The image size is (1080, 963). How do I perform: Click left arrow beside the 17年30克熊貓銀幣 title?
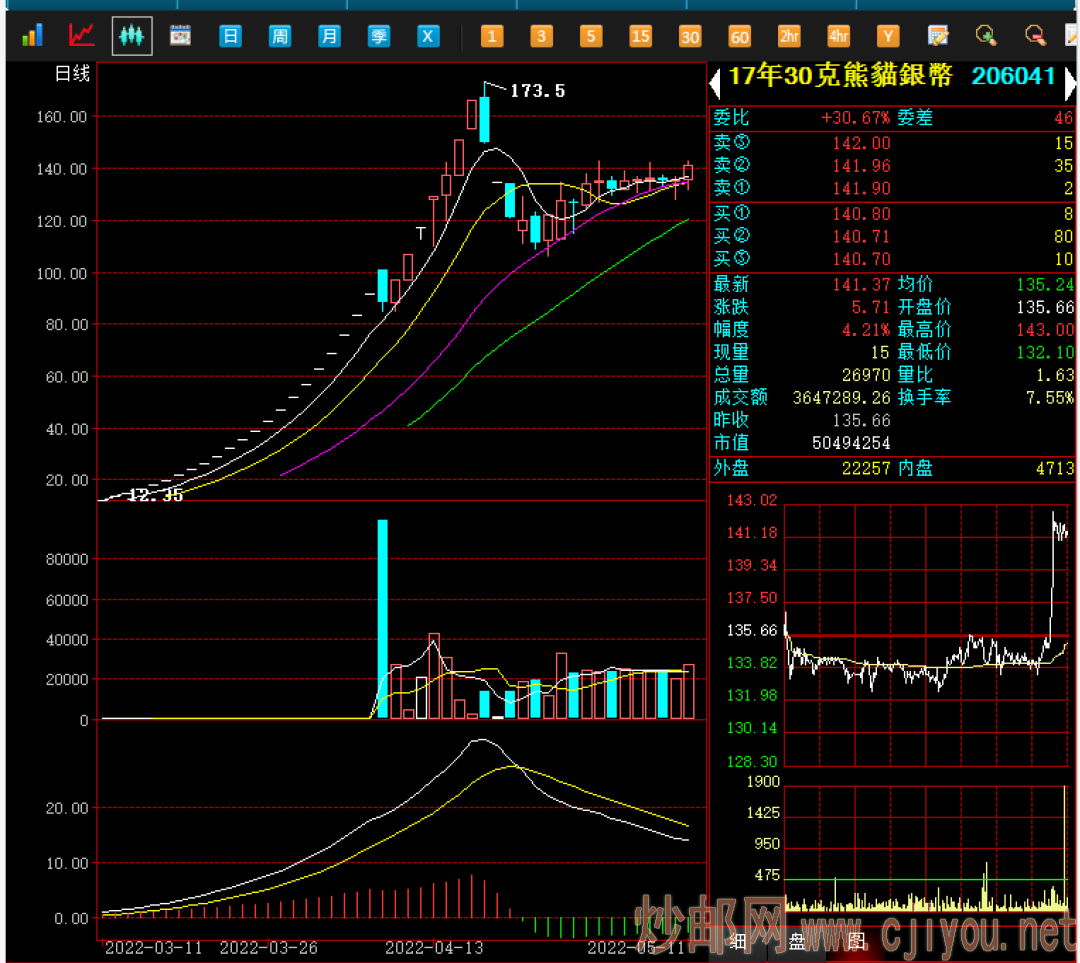click(715, 78)
